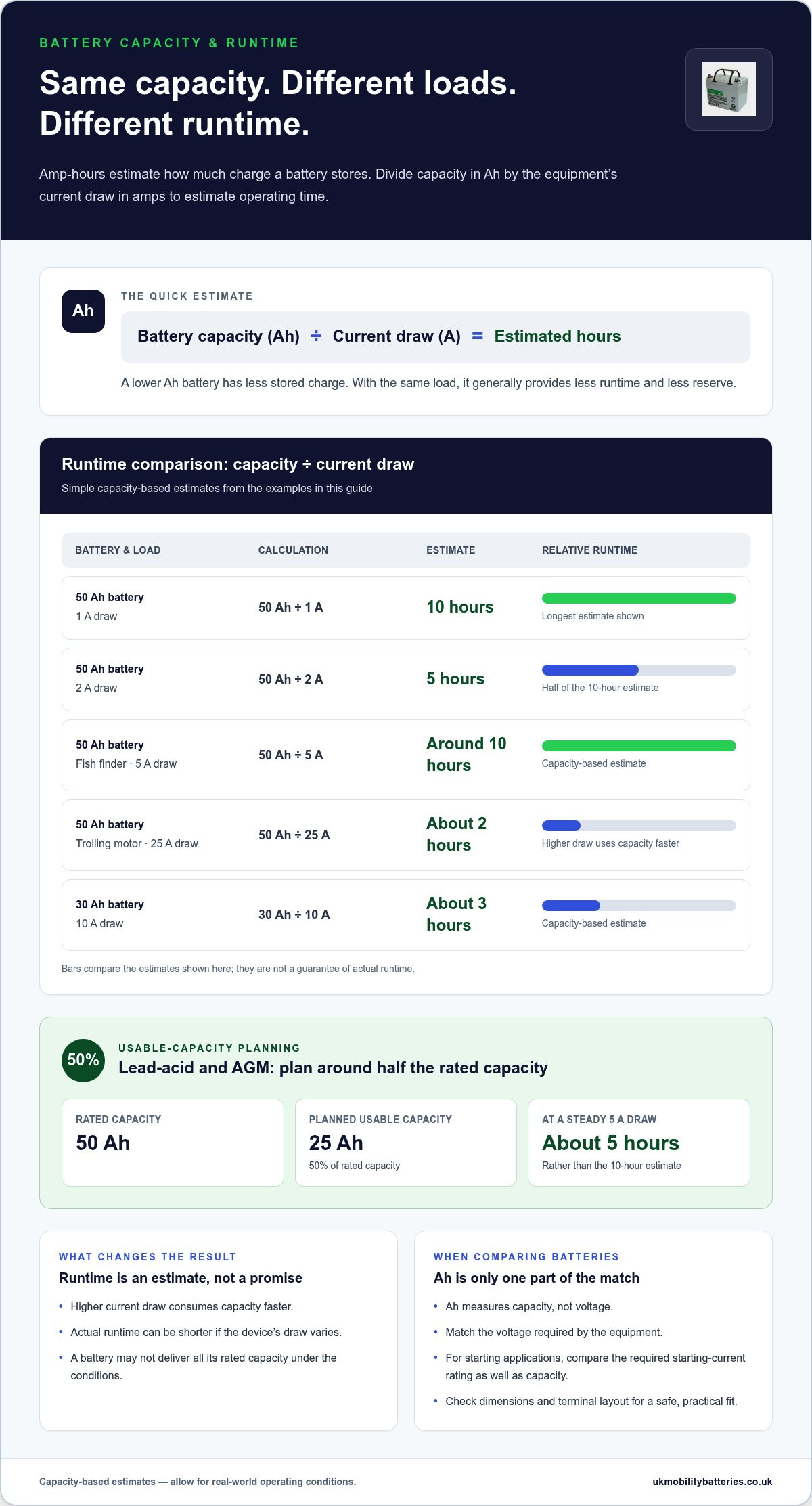Click the dark Ah badge icon
The width and height of the screenshot is (812, 1506).
click(83, 311)
